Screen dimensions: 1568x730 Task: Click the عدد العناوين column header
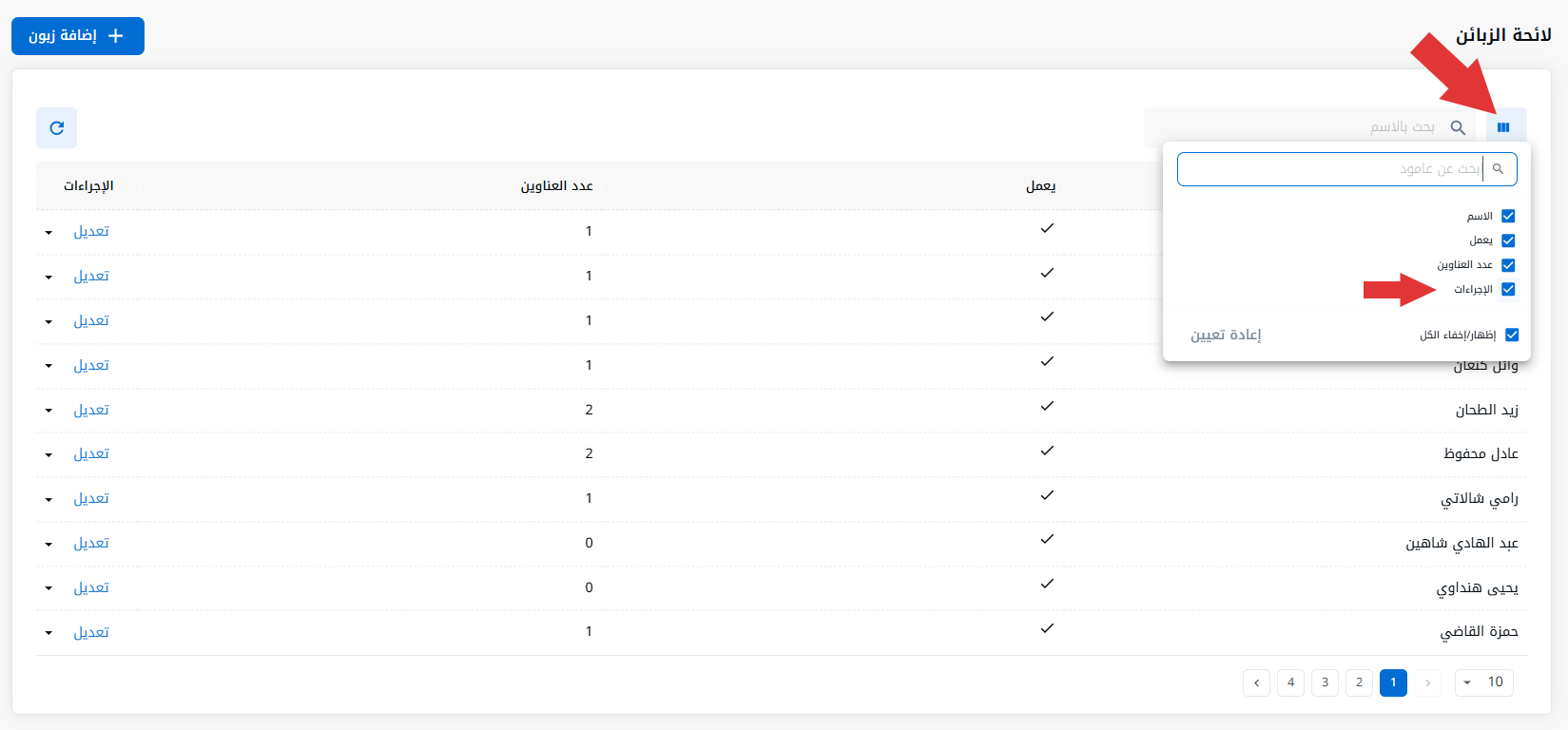point(556,186)
